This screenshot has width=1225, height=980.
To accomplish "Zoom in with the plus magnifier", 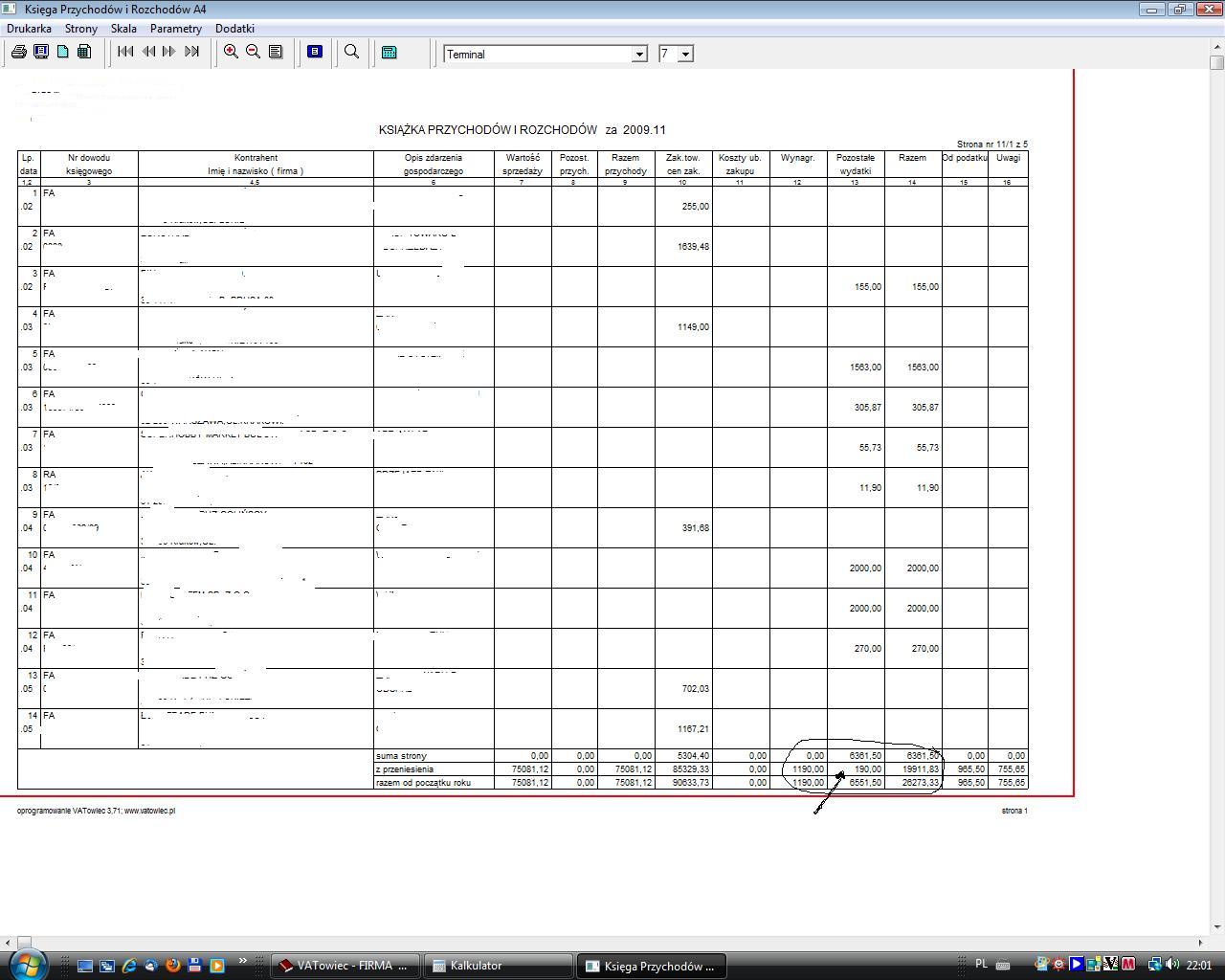I will tap(231, 52).
